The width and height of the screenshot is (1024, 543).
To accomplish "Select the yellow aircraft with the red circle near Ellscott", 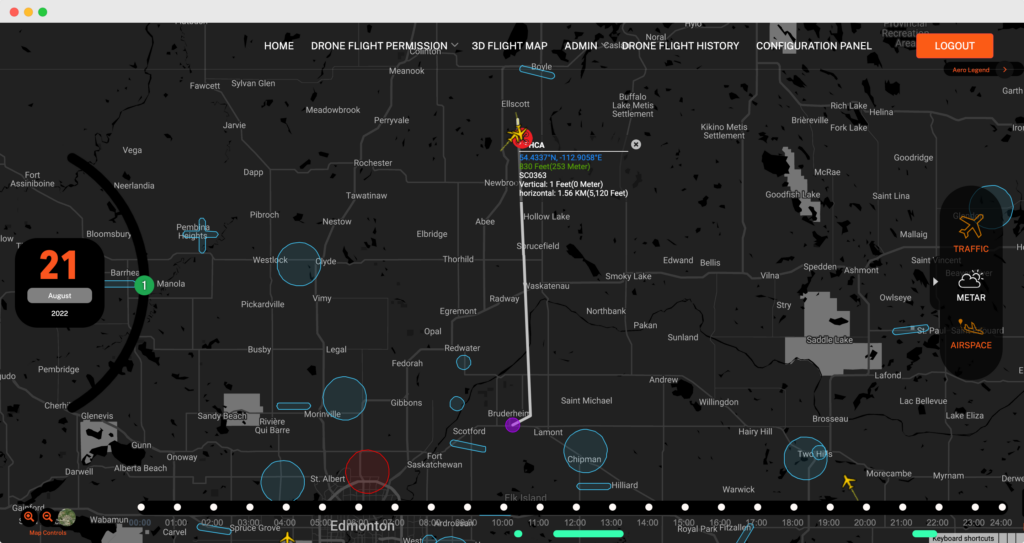I will point(519,137).
